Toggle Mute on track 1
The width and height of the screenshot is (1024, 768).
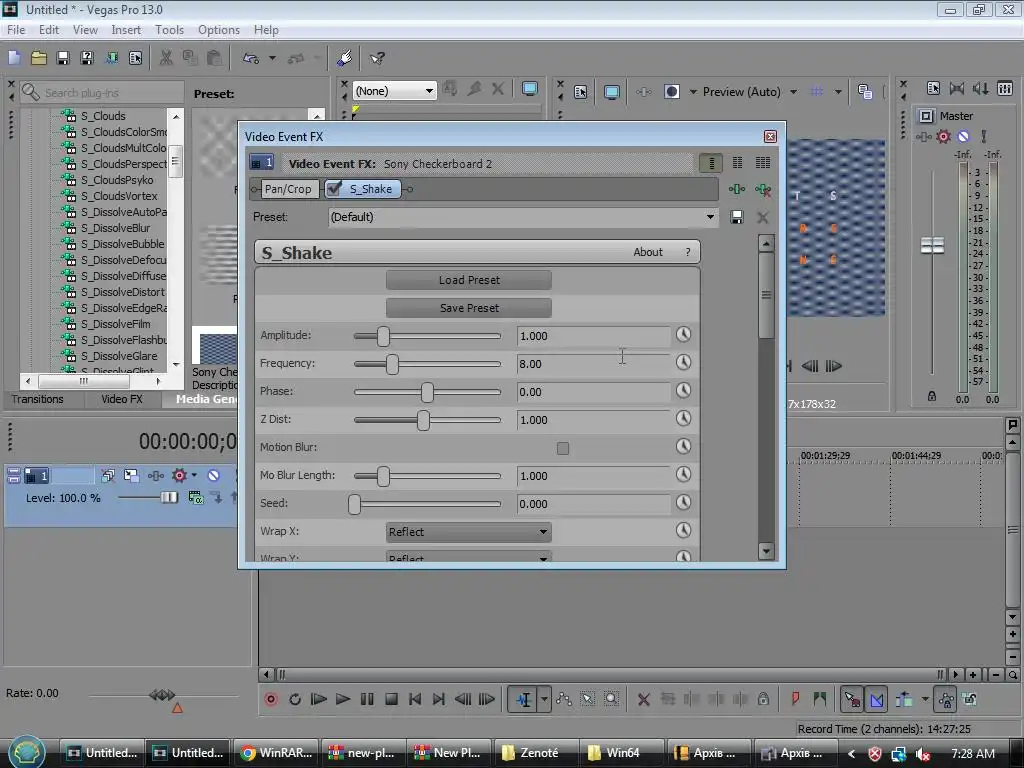[x=214, y=475]
